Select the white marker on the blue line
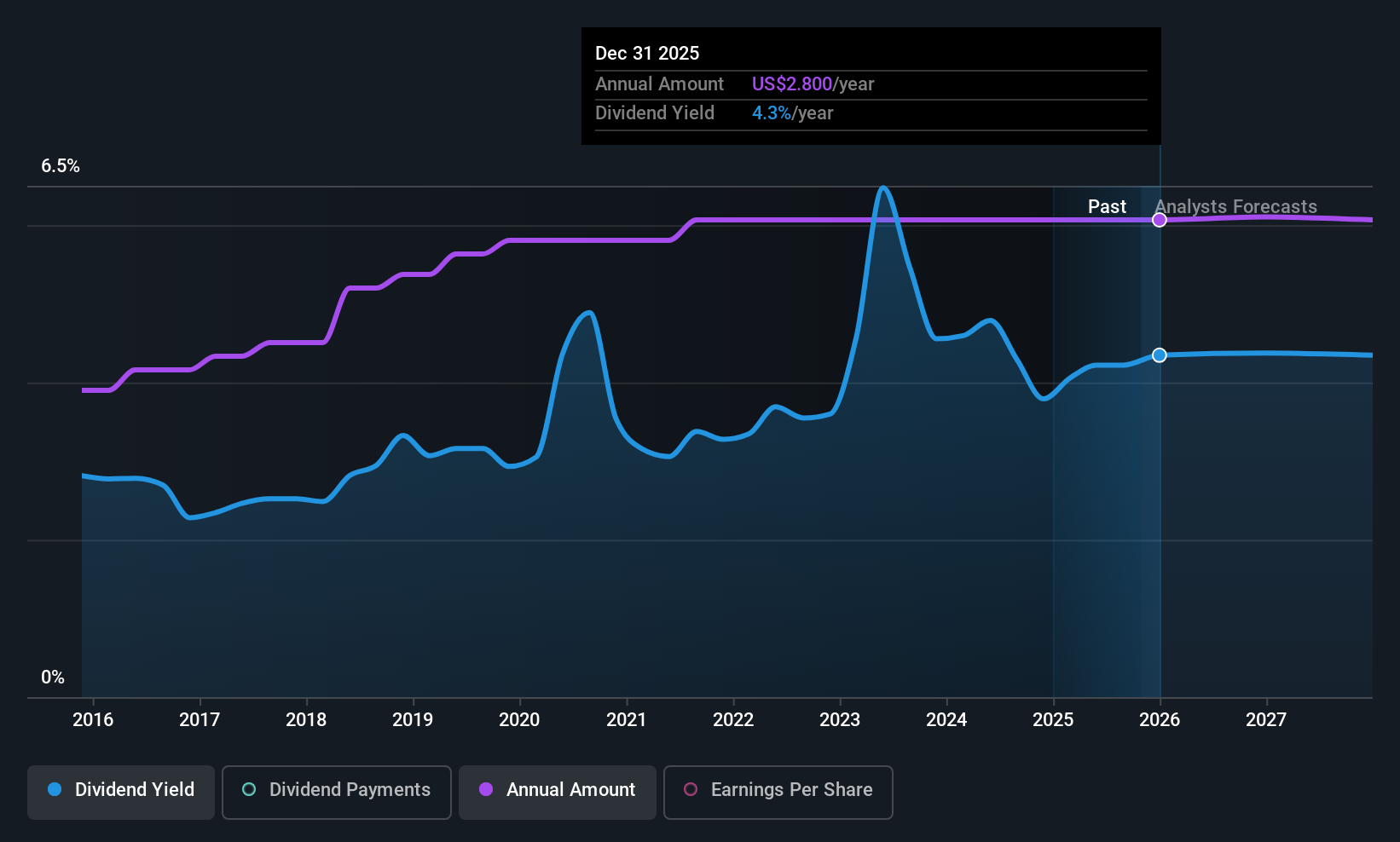Image resolution: width=1400 pixels, height=842 pixels. point(1159,355)
